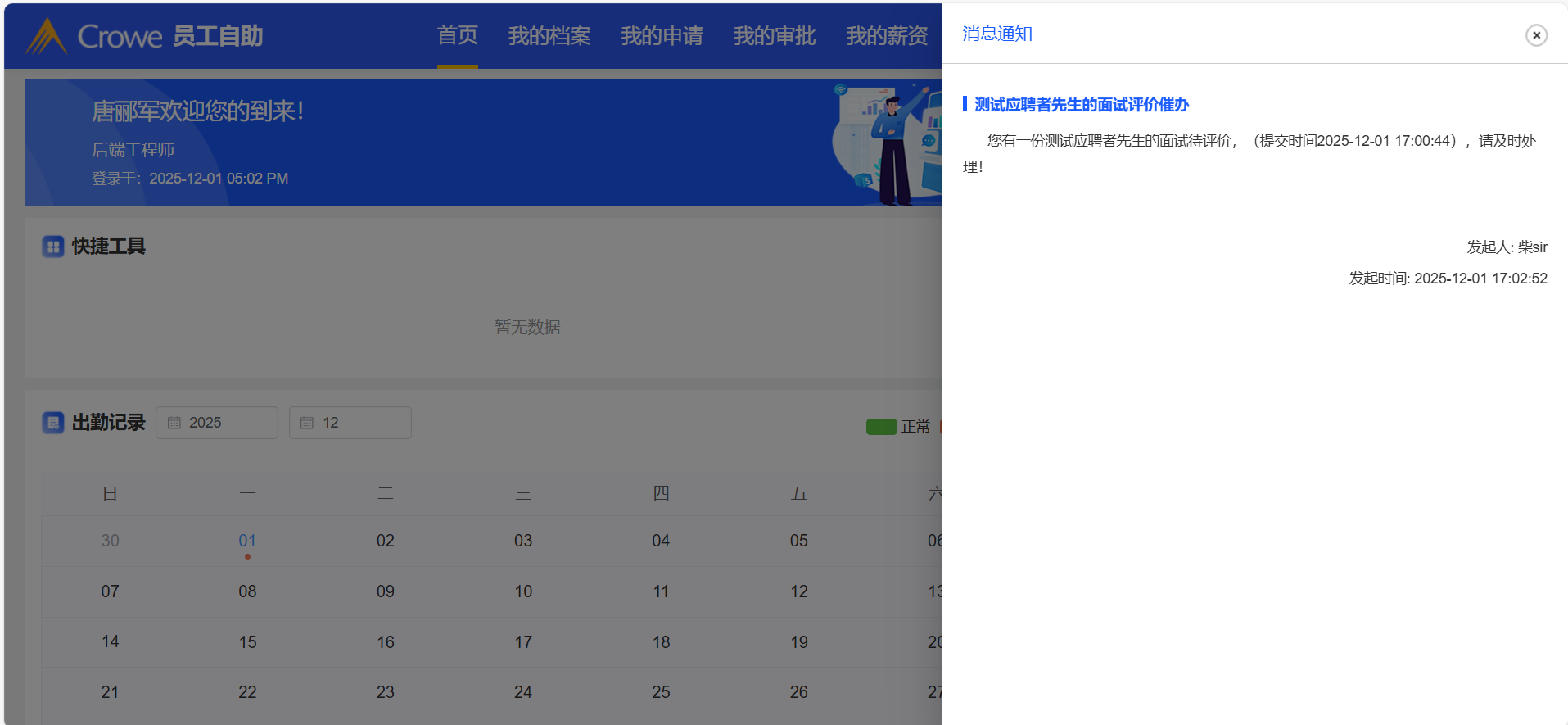
Task: Open the year picker showing 2025
Action: pyautogui.click(x=217, y=423)
